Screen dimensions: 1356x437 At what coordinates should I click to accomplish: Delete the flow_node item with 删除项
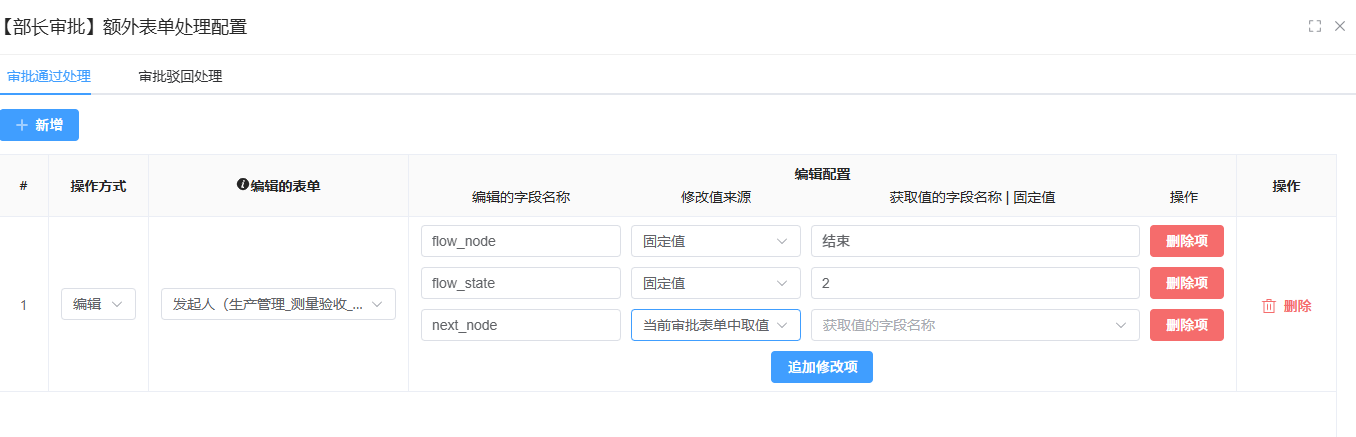[1186, 241]
